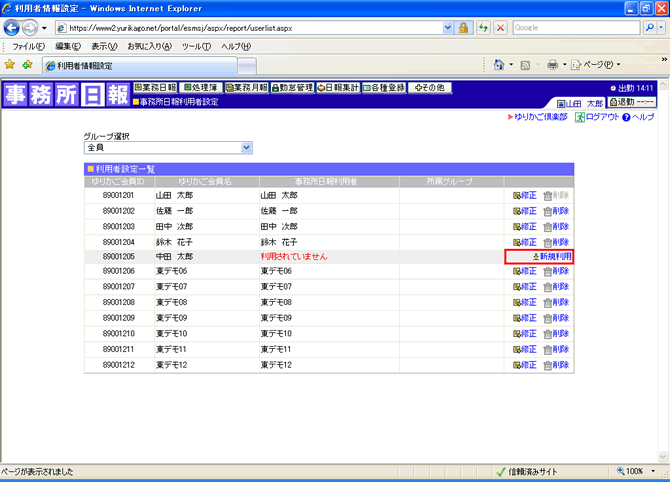
Task: Click 修正 for 佐藤 一郎 row
Action: tap(525, 211)
